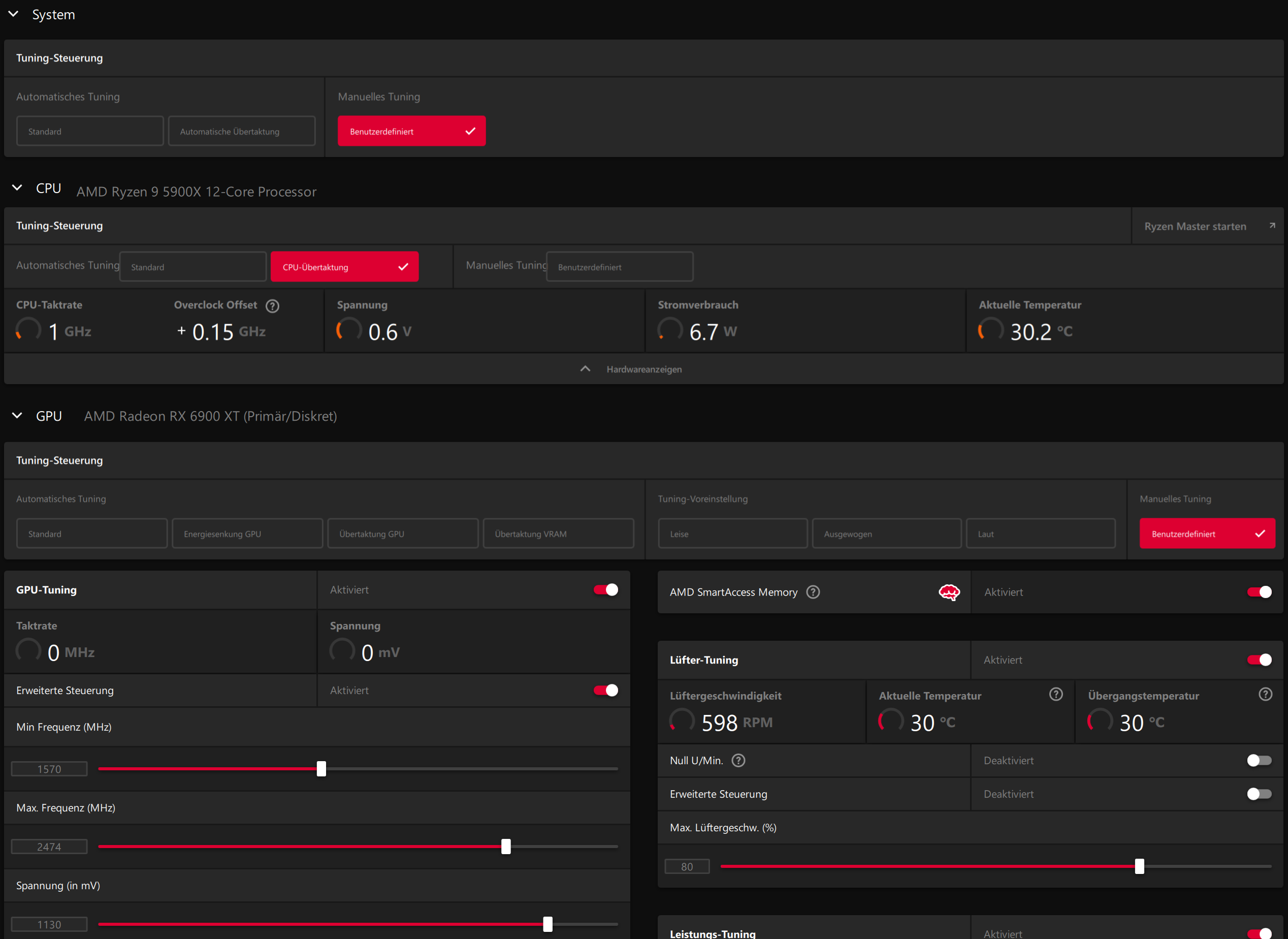Enable the Null U/Min. toggle
Viewport: 1288px width, 939px height.
click(x=1260, y=760)
